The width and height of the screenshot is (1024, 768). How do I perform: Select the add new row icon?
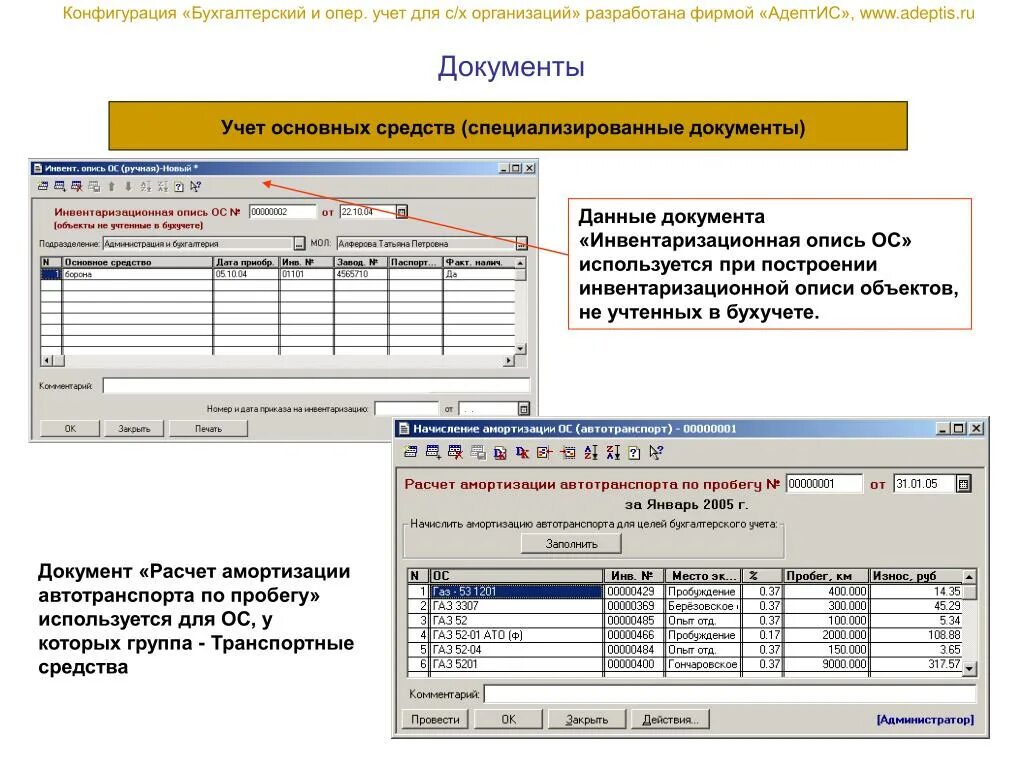pos(59,188)
